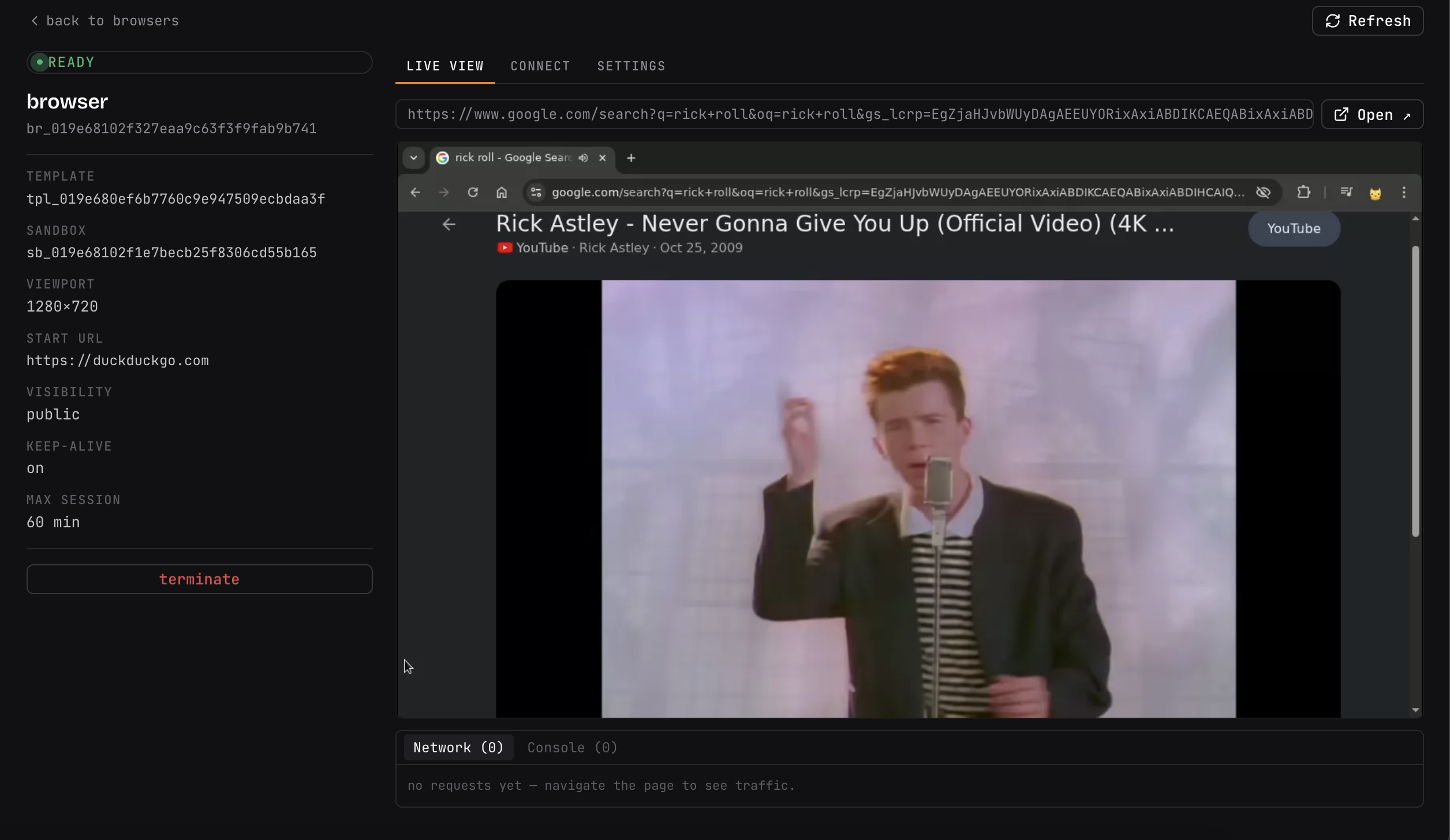Click the READY status badge

[199, 62]
